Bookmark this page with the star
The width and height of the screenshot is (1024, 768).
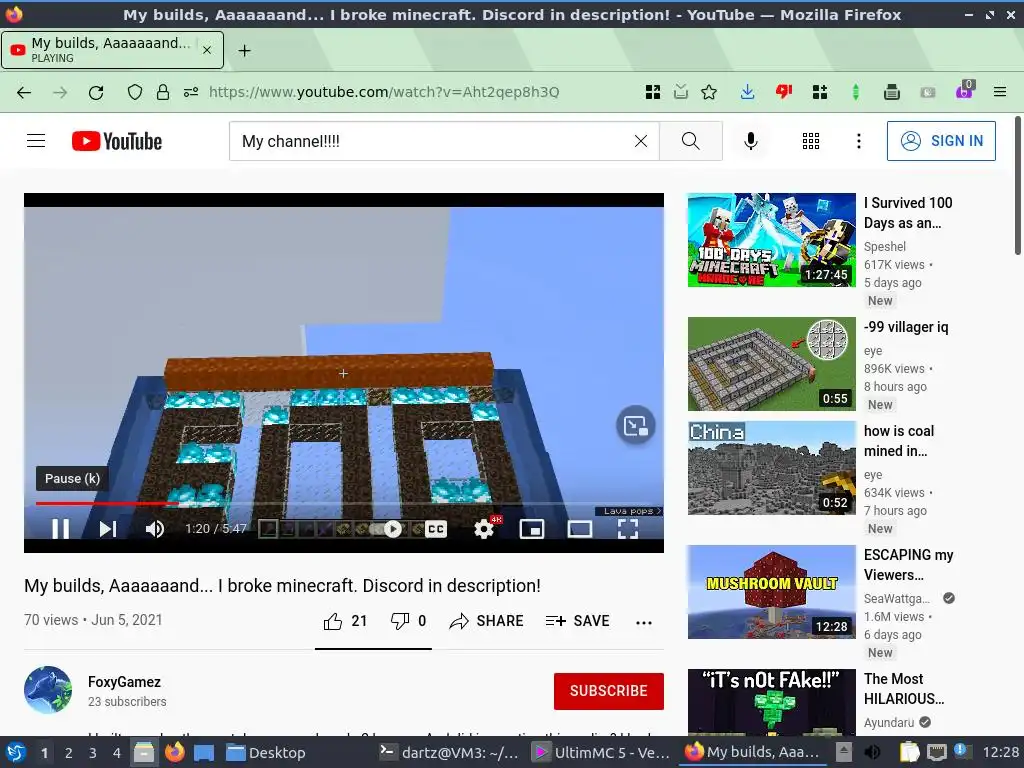(709, 92)
